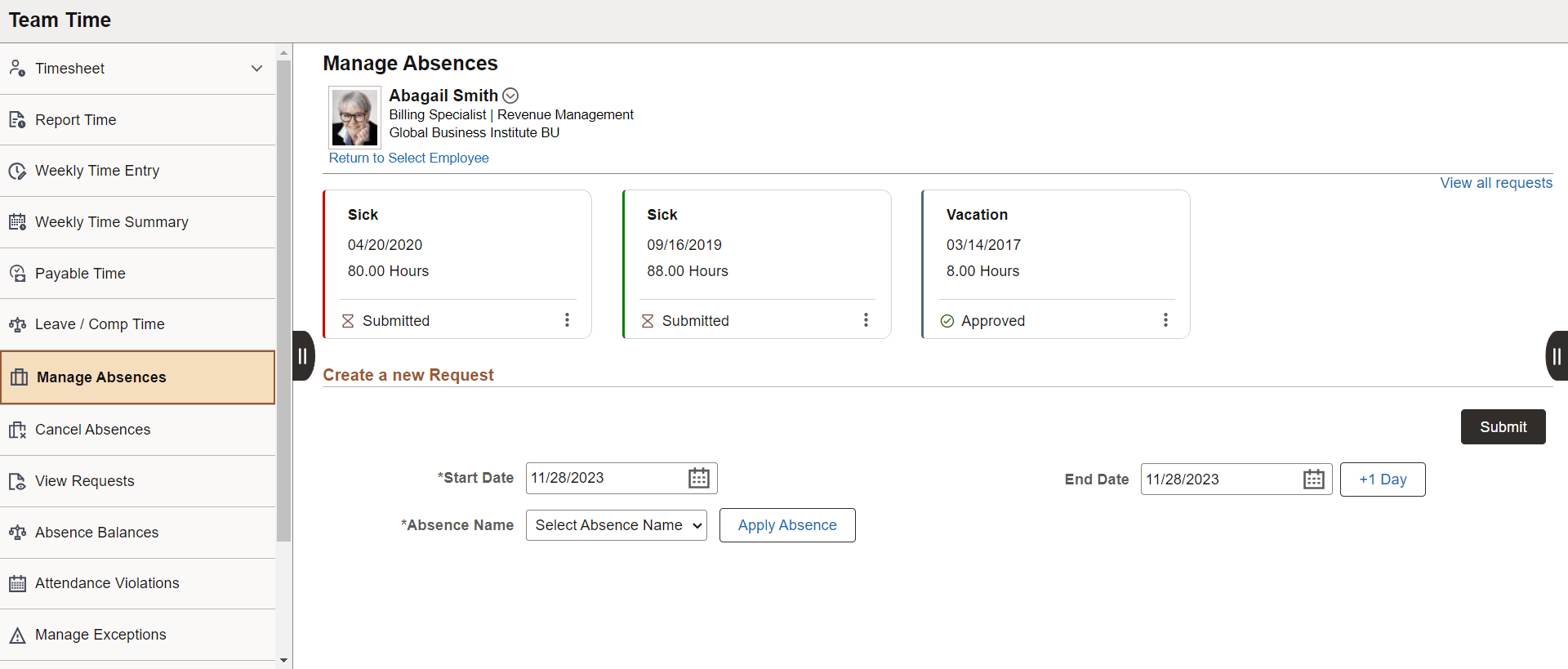Open actions menu for 09/16/2019 Sick request
This screenshot has width=1568, height=669.
click(866, 320)
